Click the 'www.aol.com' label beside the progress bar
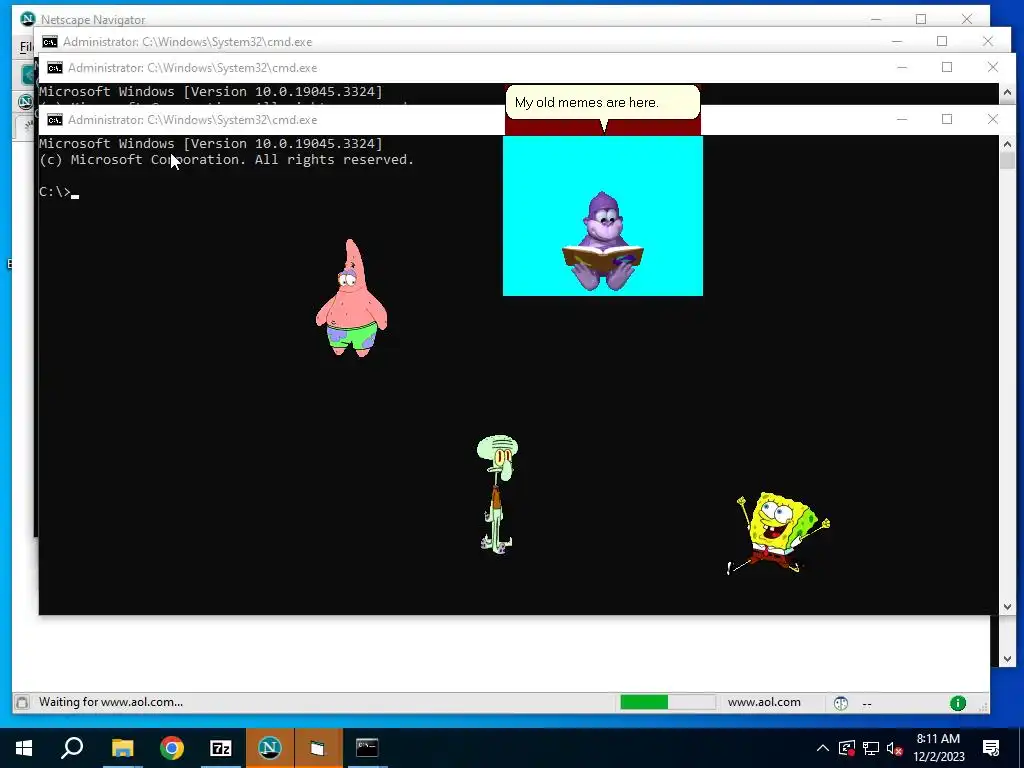This screenshot has height=768, width=1024. click(x=764, y=702)
